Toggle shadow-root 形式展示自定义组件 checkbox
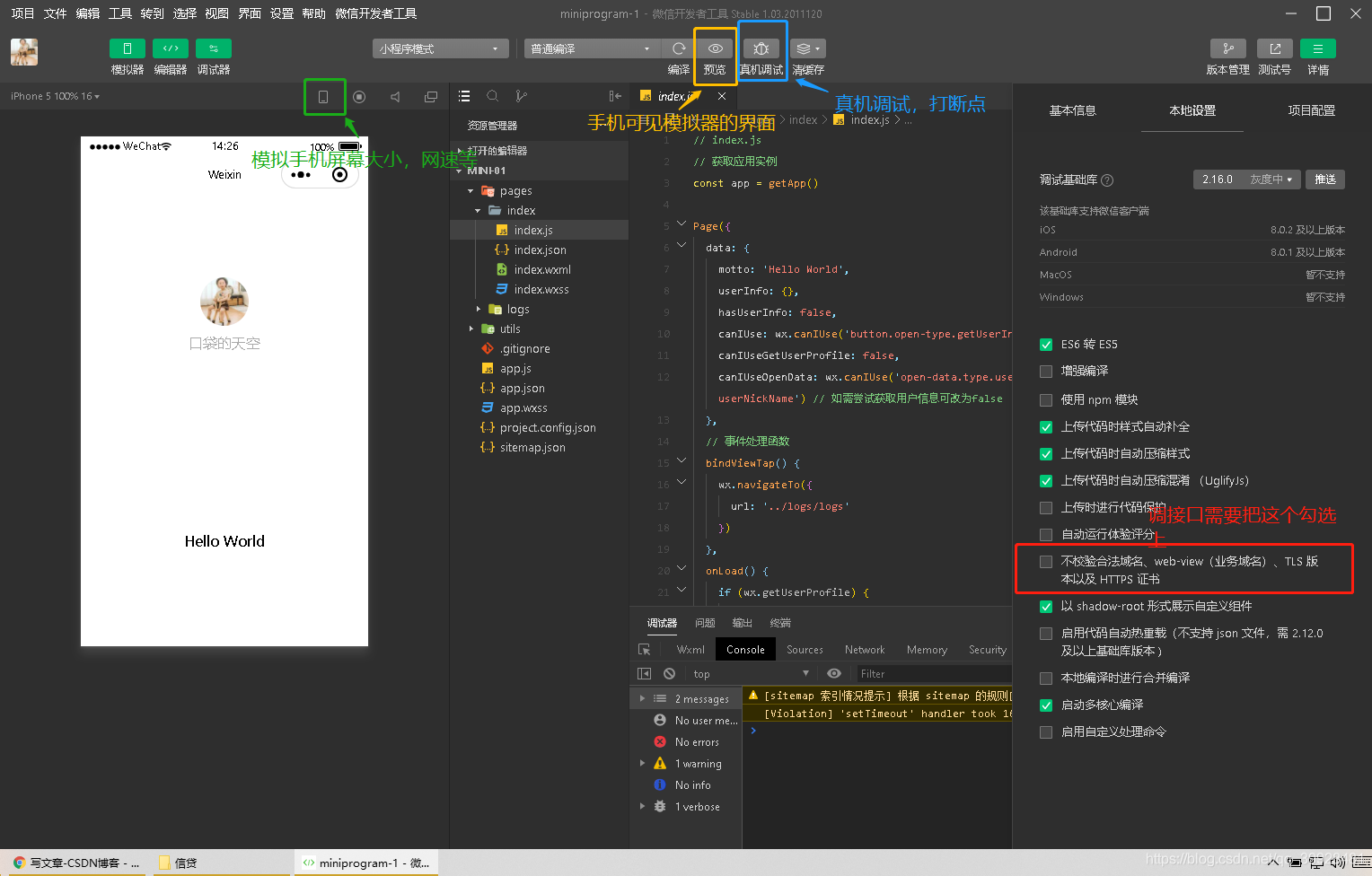This screenshot has width=1372, height=876. tap(1046, 607)
